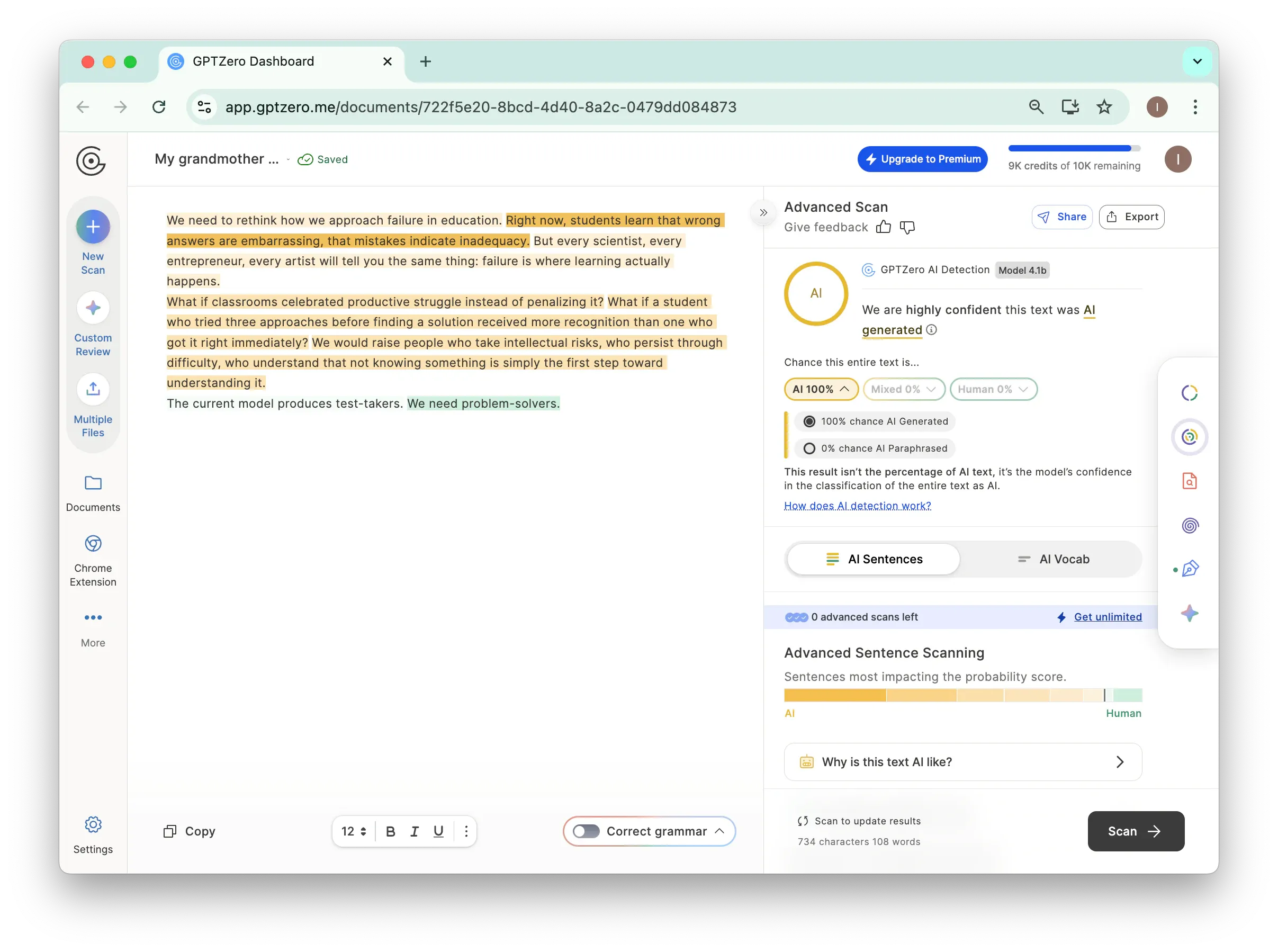Image resolution: width=1278 pixels, height=952 pixels.
Task: Click the AI-to-Human probability color bar
Action: pyautogui.click(x=962, y=695)
